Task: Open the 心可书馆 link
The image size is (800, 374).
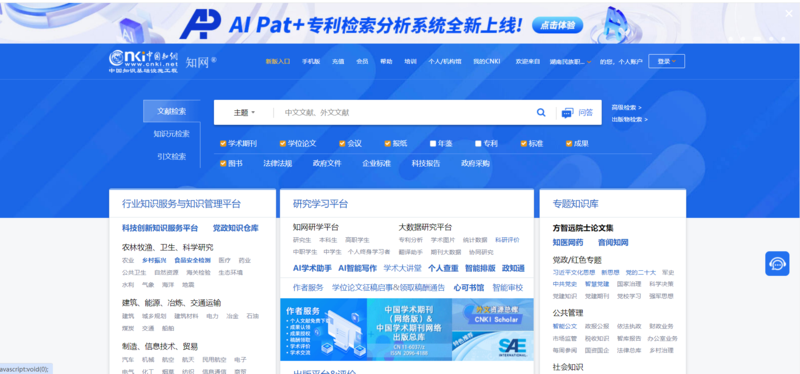Action: (x=469, y=288)
